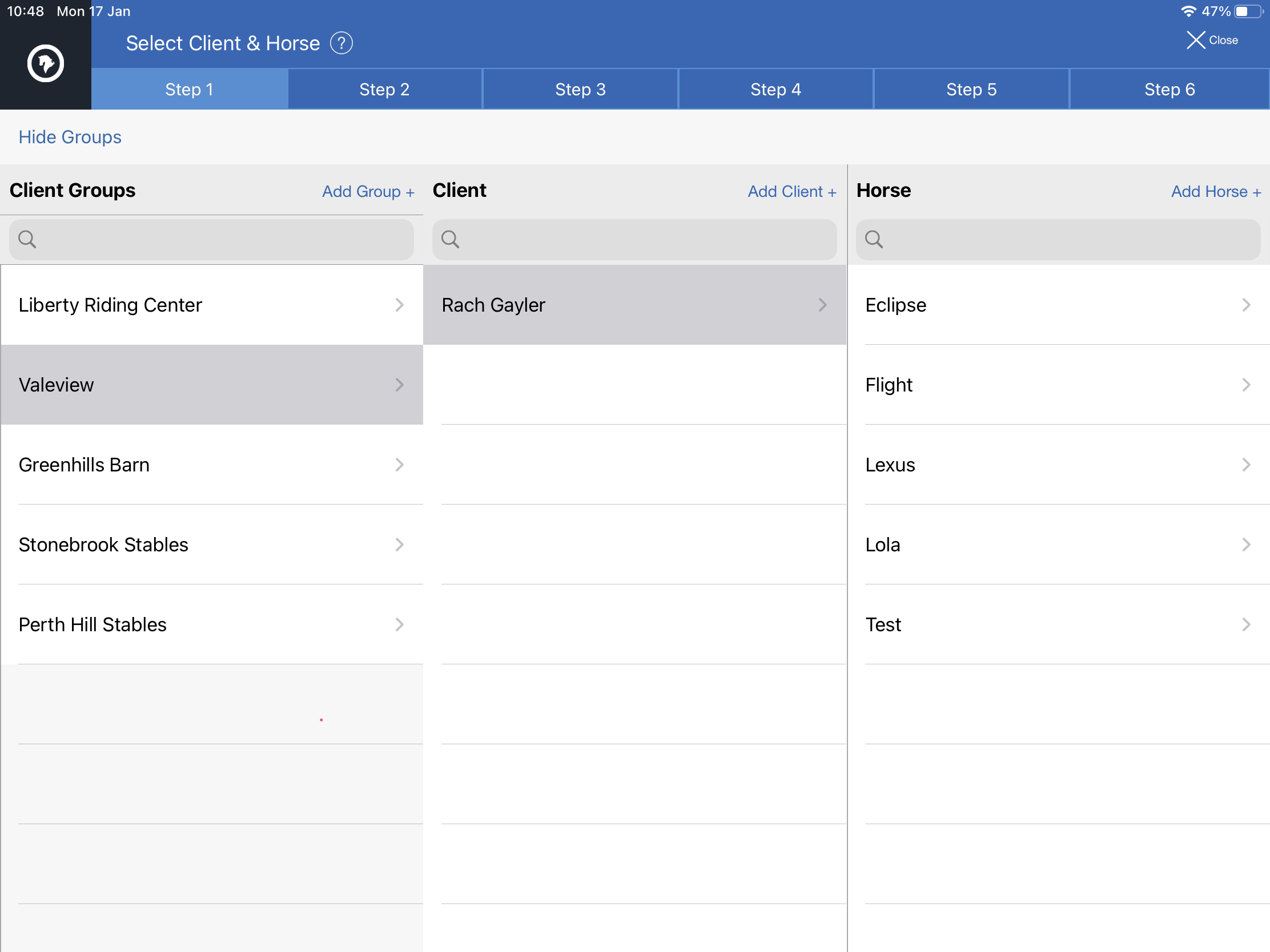Expand the Liberty Riding Center chevron

pyautogui.click(x=400, y=305)
